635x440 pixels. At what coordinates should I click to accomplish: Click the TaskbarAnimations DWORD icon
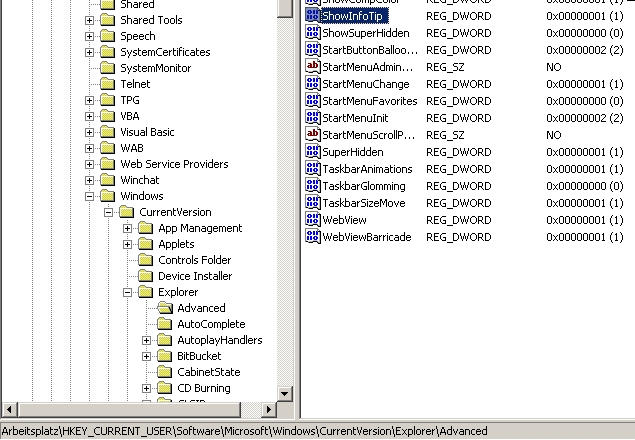pyautogui.click(x=313, y=169)
